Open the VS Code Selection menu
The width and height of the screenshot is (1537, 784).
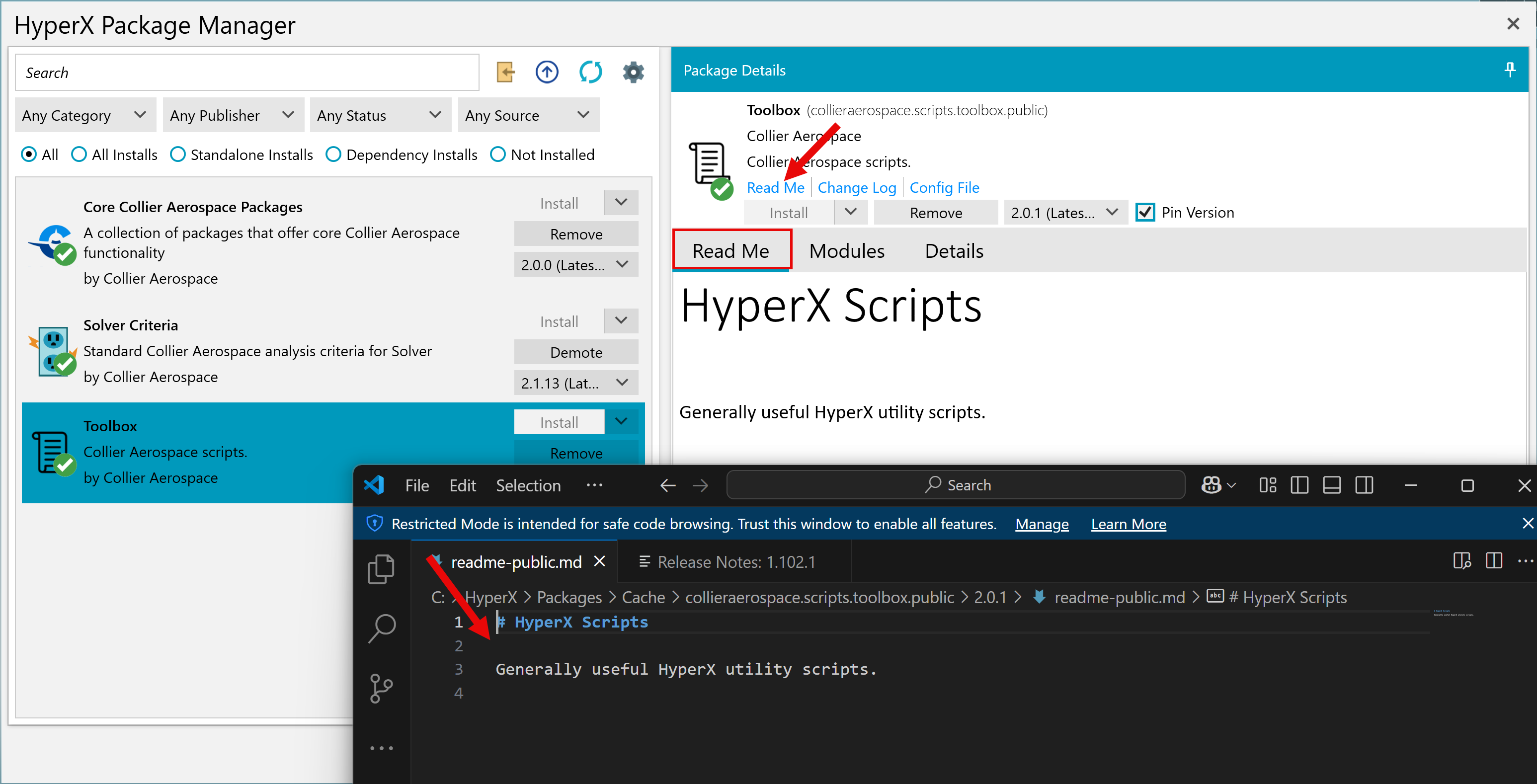528,485
